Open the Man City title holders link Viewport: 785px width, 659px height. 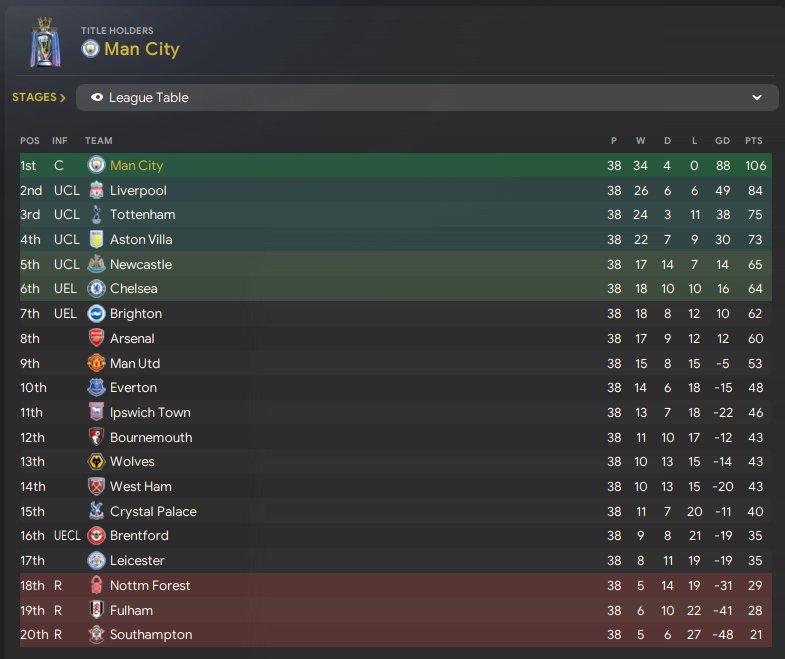(142, 49)
